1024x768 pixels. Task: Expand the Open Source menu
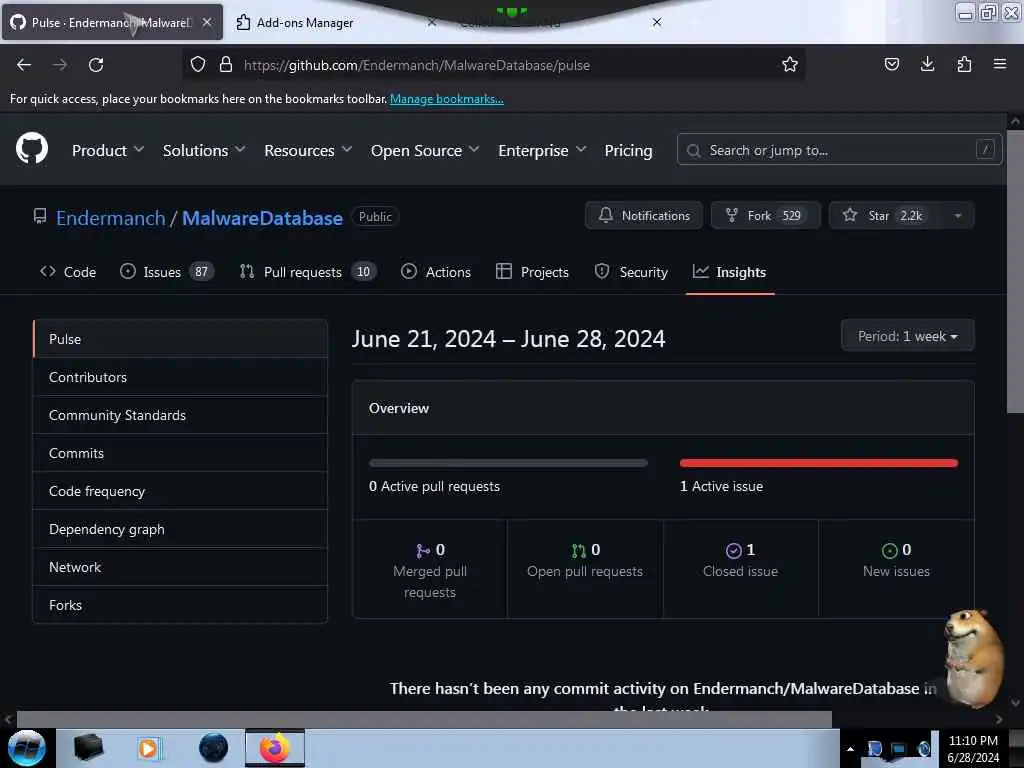[x=425, y=150]
